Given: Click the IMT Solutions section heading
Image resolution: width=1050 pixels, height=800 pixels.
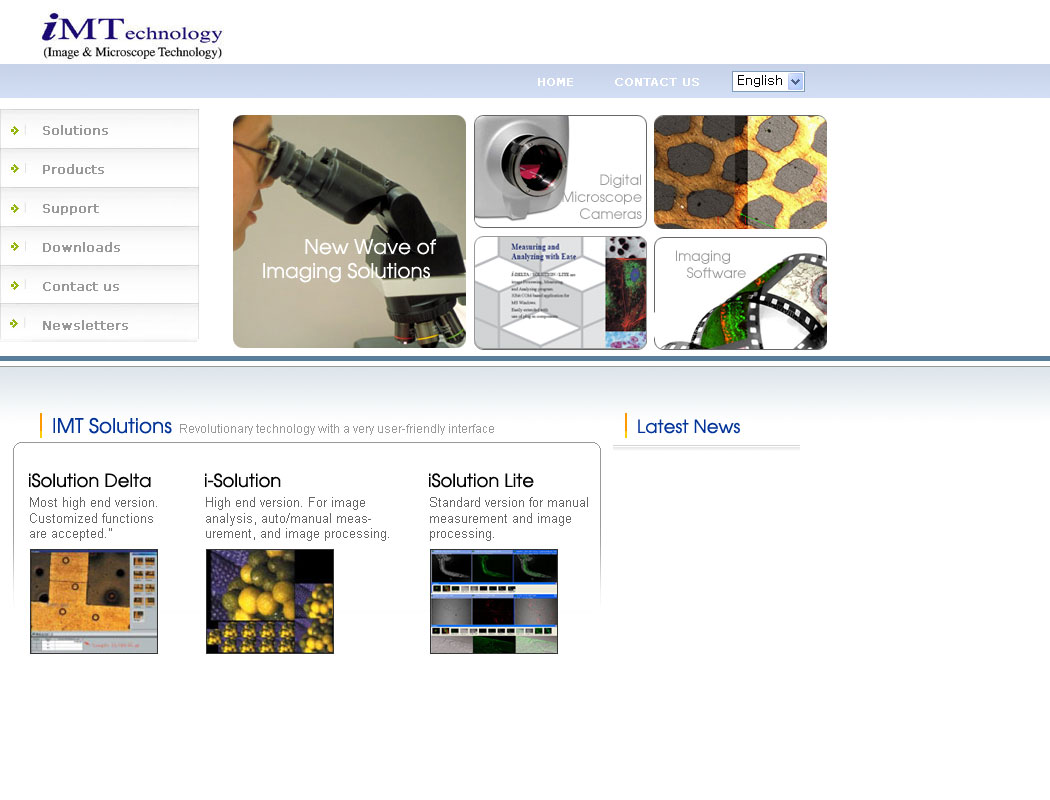Looking at the screenshot, I should (x=112, y=426).
